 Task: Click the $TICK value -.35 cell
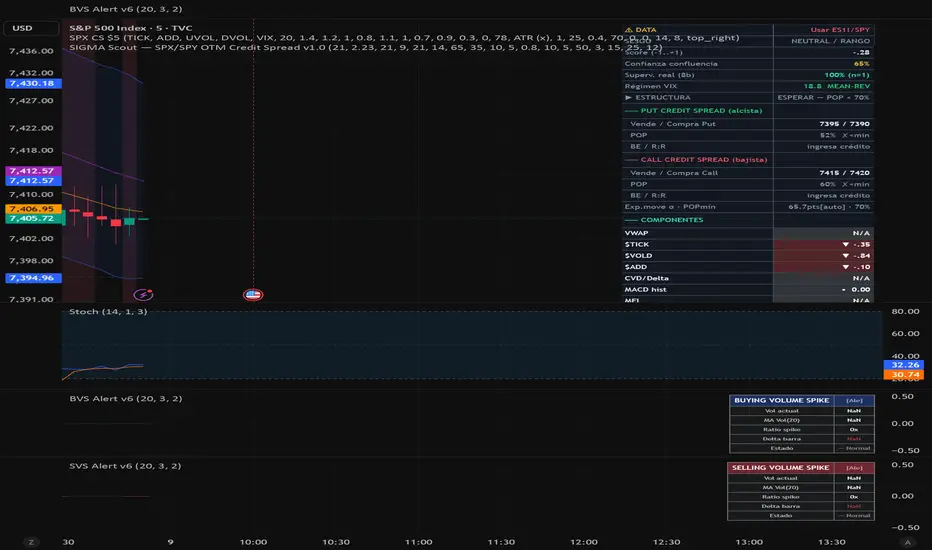[823, 244]
